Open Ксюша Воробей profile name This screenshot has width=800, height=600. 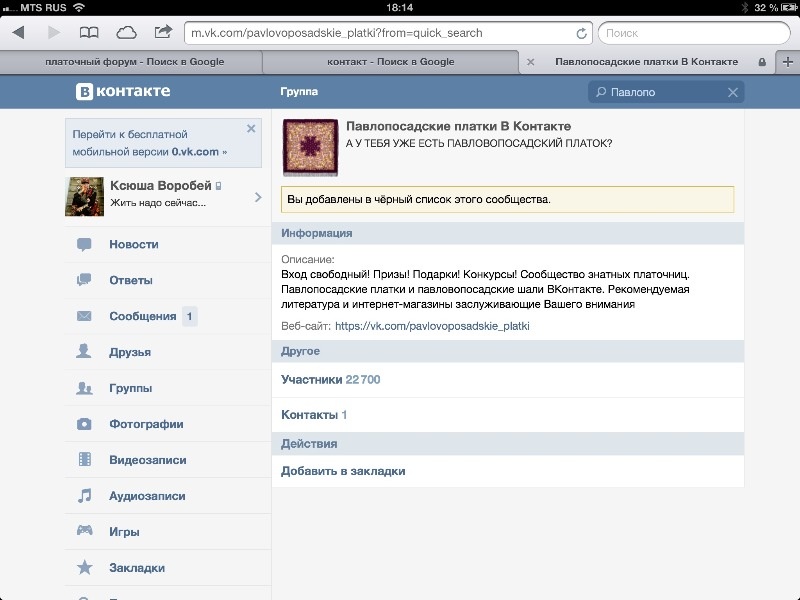tap(161, 186)
